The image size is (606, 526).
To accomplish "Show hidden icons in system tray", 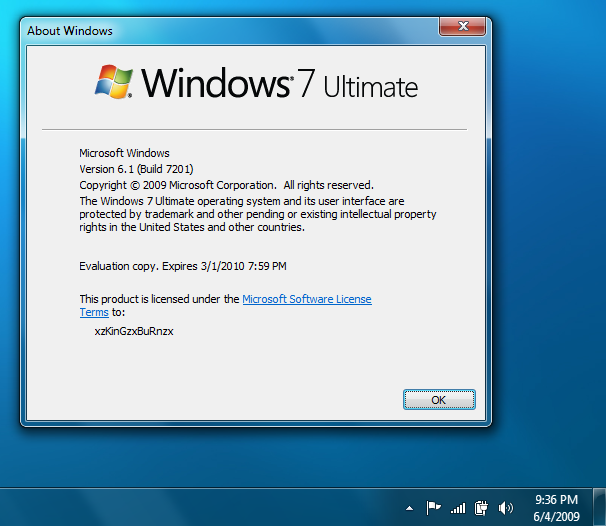I will coord(409,509).
